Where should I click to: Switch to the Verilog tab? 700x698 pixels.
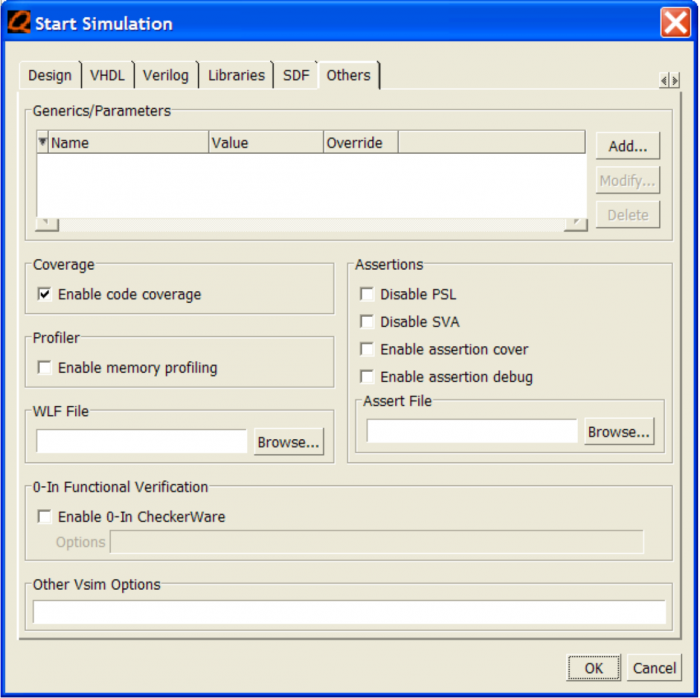tap(166, 75)
